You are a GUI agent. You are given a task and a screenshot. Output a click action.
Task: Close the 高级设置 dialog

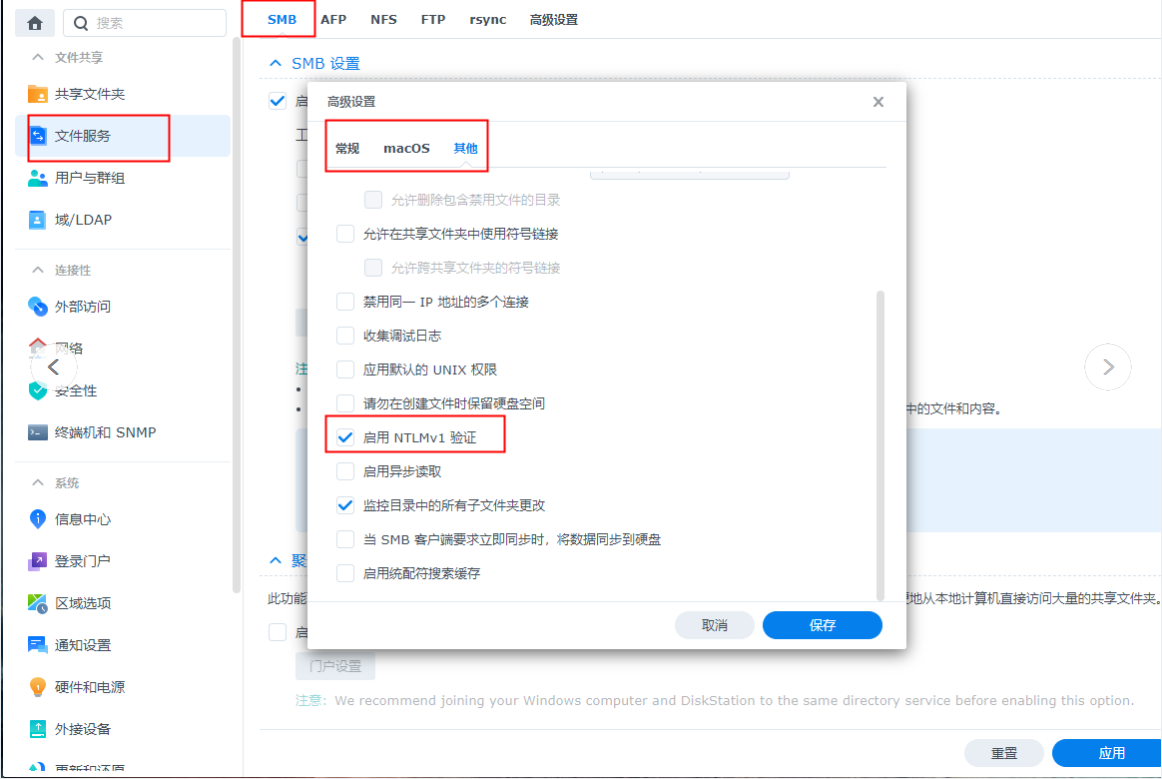pos(878,102)
